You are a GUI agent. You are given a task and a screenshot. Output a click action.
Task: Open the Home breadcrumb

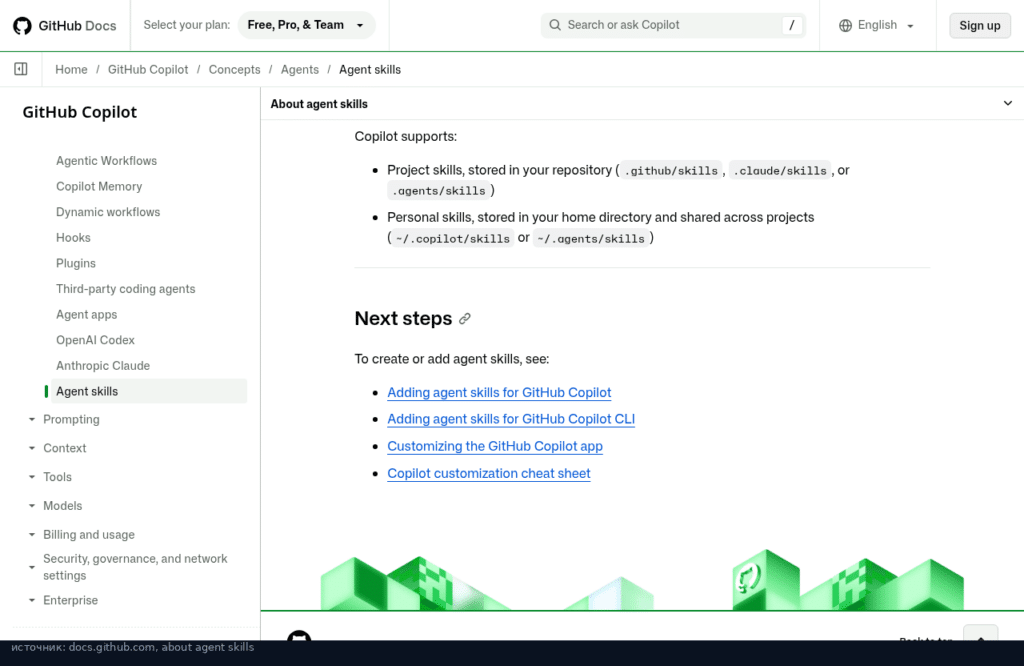click(71, 69)
